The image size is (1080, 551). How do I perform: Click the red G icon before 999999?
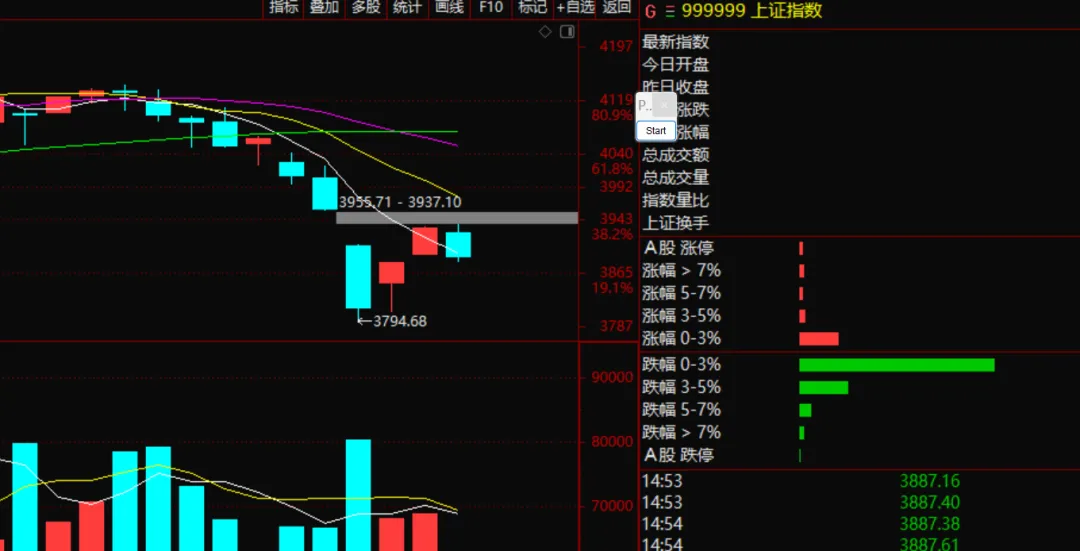coord(650,11)
